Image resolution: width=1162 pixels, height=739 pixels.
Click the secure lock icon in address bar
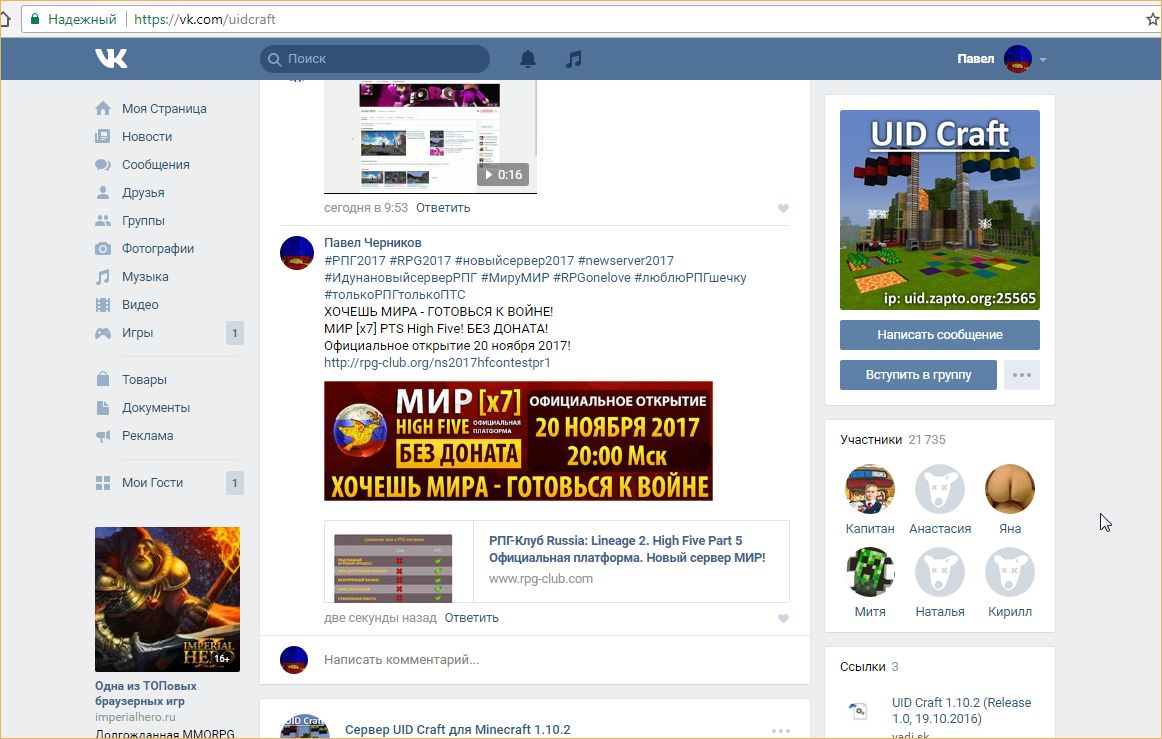click(35, 19)
